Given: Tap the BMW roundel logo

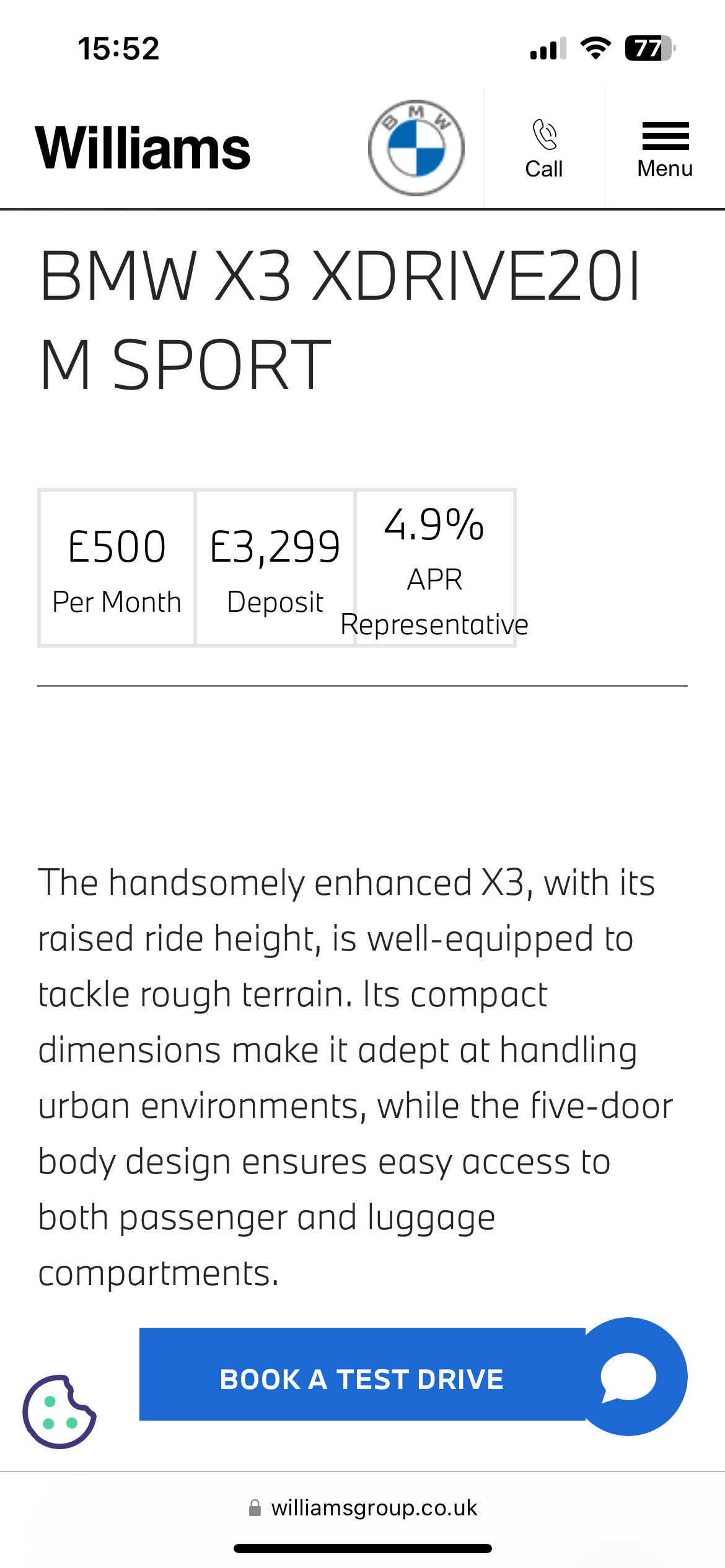Looking at the screenshot, I should pyautogui.click(x=416, y=148).
